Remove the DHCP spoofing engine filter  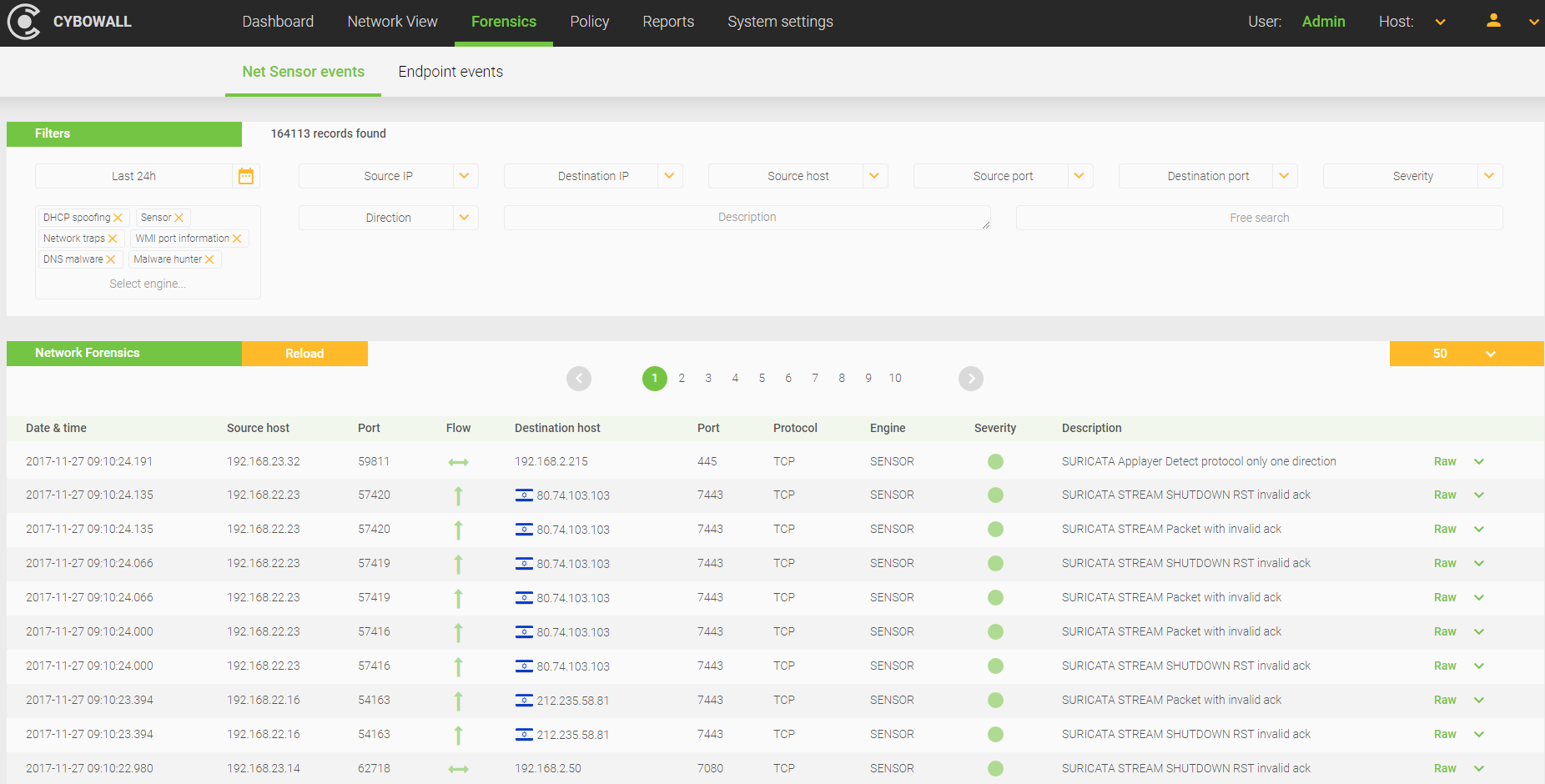pyautogui.click(x=118, y=218)
